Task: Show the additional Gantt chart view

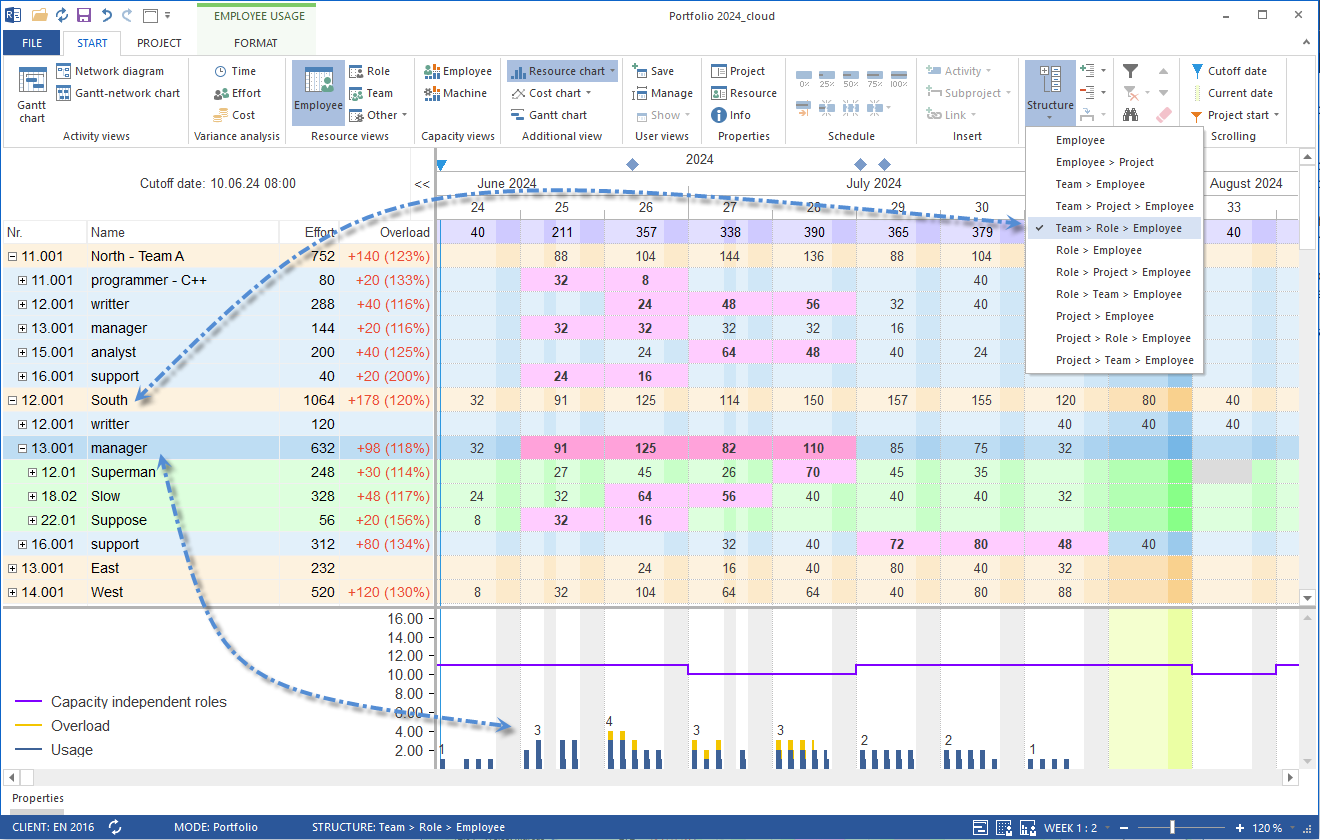Action: (548, 115)
